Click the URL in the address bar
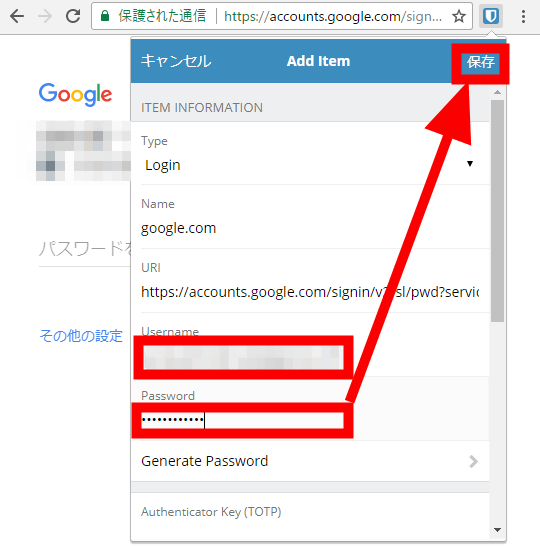The image size is (540, 547). pos(333,16)
